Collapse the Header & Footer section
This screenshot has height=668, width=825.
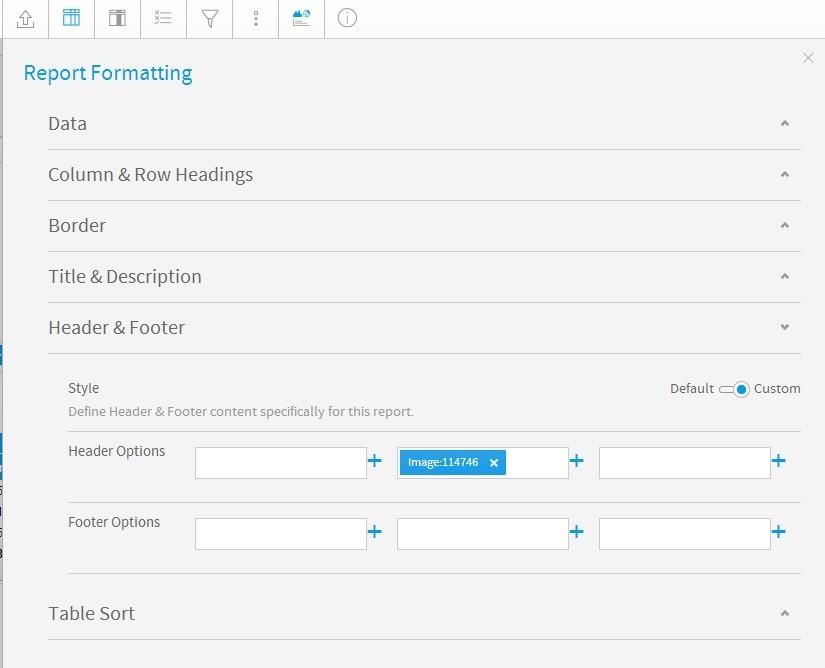784,326
